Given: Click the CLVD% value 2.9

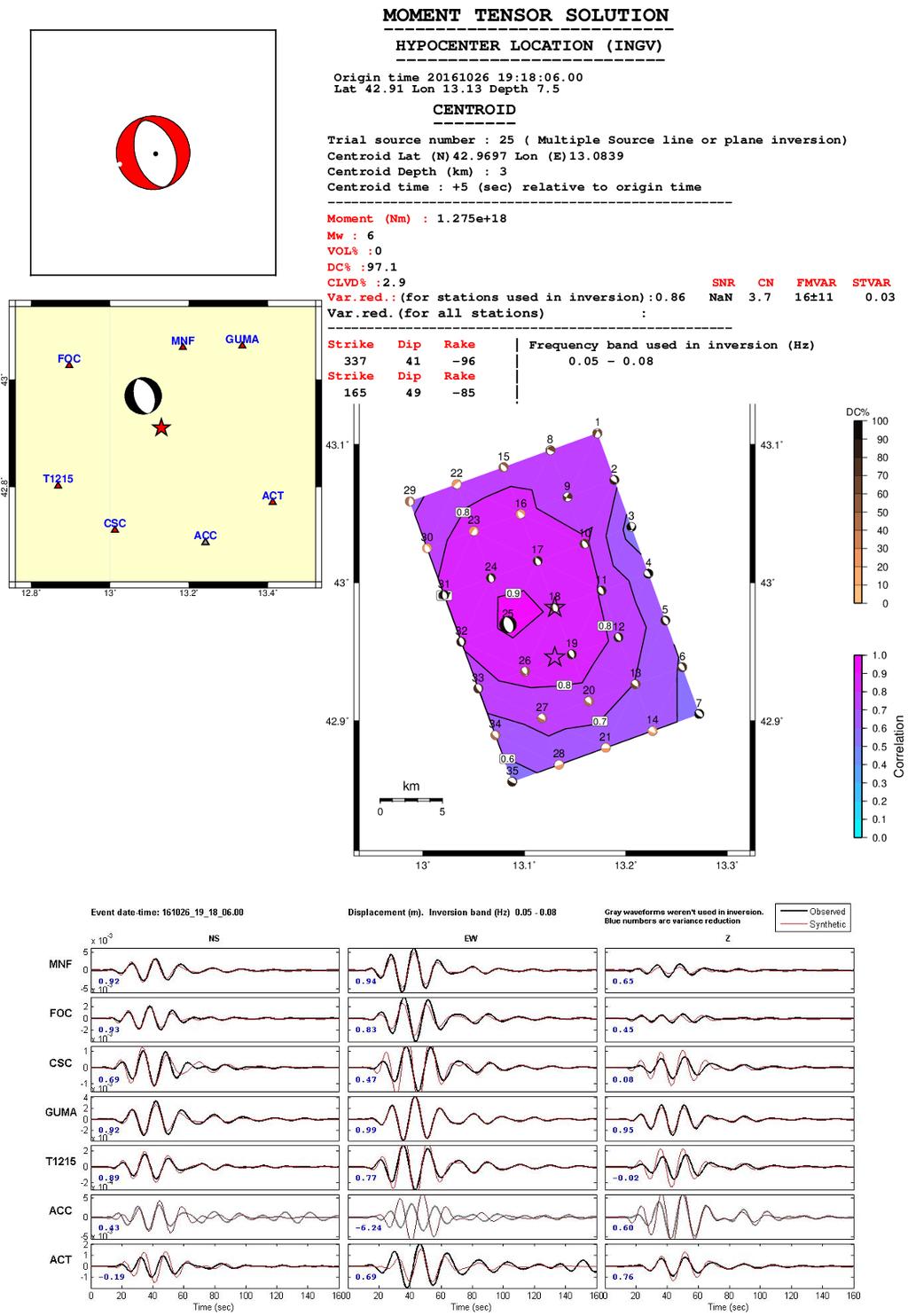Looking at the screenshot, I should 395,283.
